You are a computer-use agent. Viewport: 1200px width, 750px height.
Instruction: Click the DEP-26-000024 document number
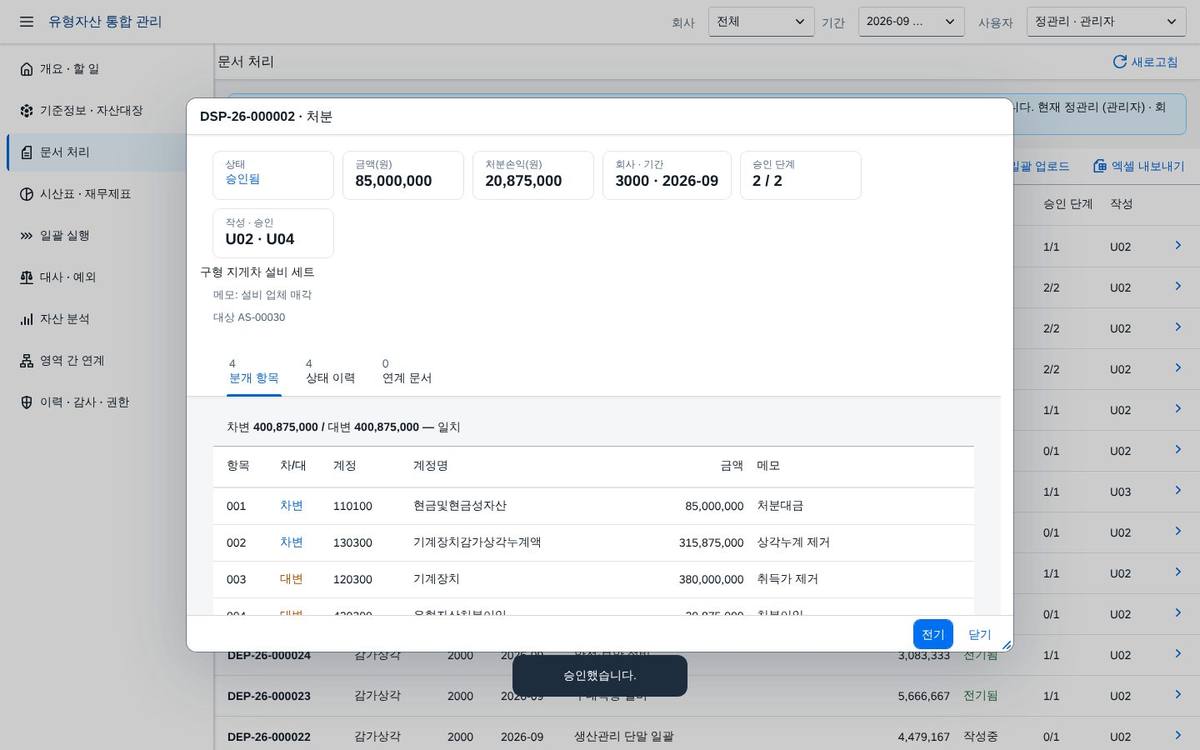[269, 655]
